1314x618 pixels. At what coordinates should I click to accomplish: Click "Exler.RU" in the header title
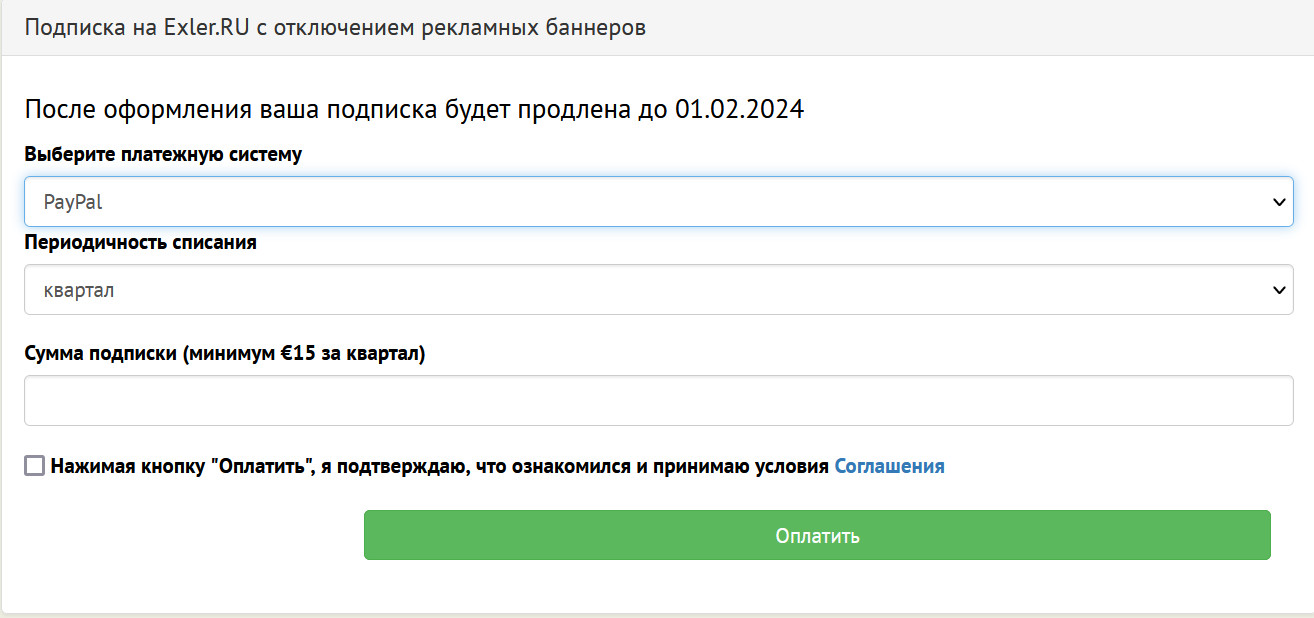(x=205, y=28)
